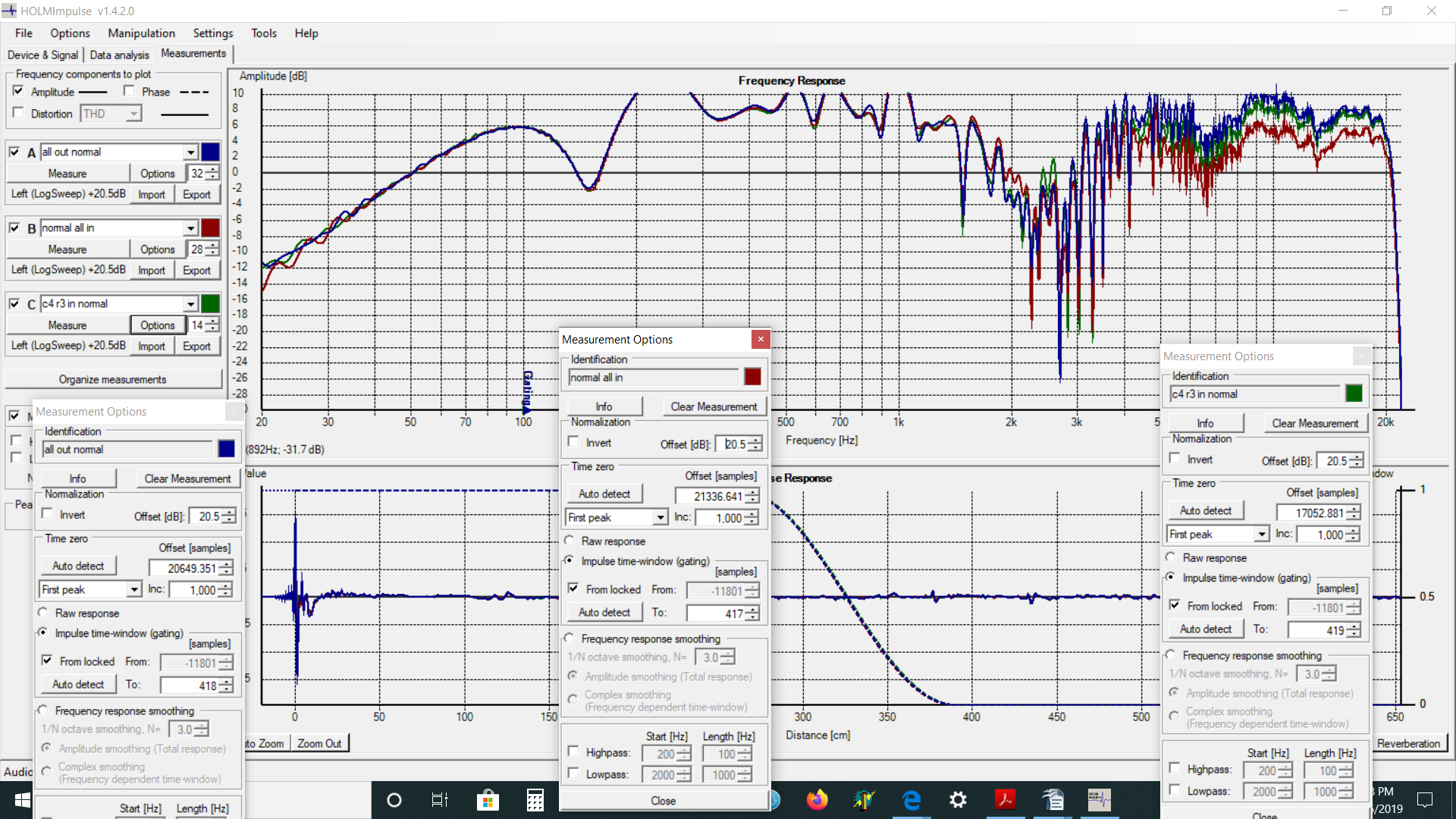
Task: Check Invert in 'normal all in' dialog
Action: (574, 442)
